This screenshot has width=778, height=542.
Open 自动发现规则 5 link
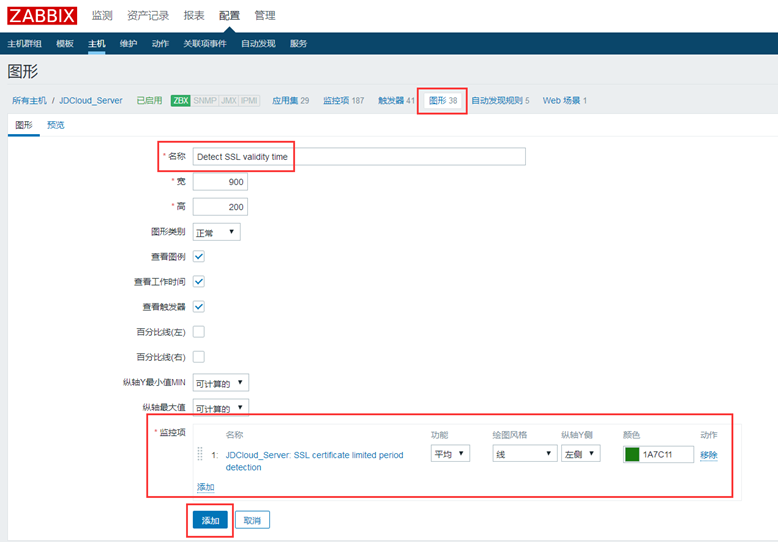(x=500, y=101)
